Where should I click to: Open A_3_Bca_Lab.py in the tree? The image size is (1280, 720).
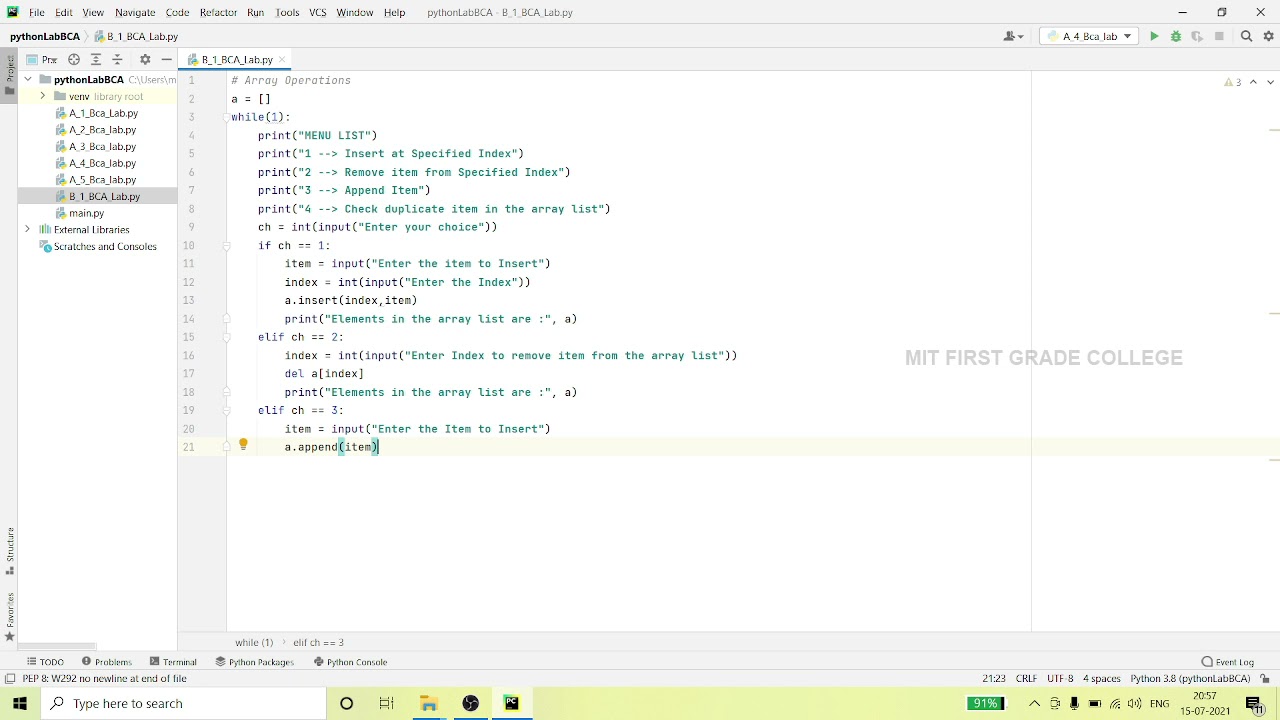click(x=95, y=147)
